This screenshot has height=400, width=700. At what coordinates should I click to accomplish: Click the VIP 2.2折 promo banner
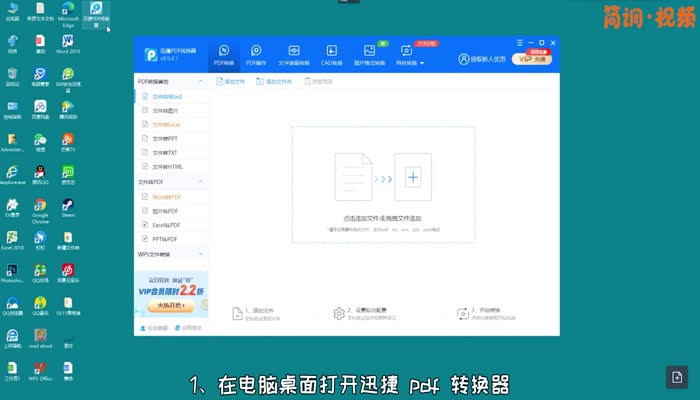[171, 292]
